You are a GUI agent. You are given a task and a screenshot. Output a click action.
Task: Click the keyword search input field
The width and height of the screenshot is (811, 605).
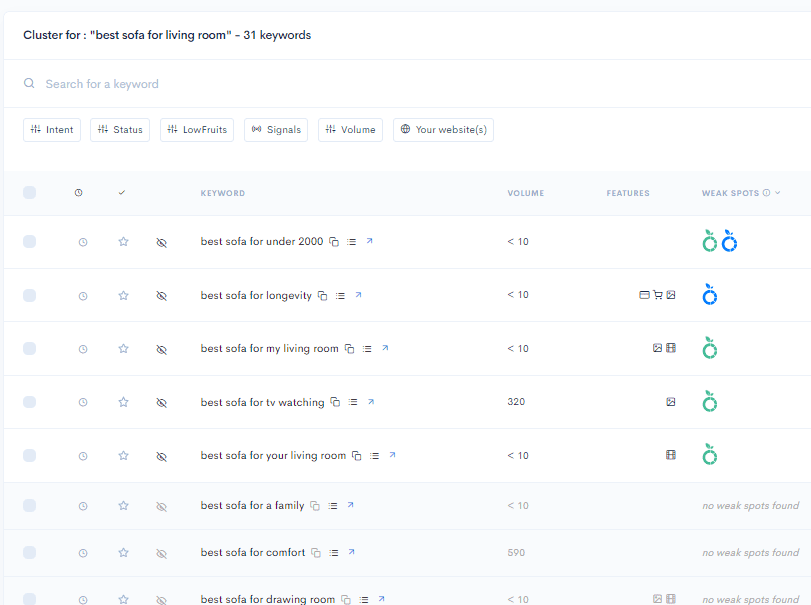(x=200, y=83)
